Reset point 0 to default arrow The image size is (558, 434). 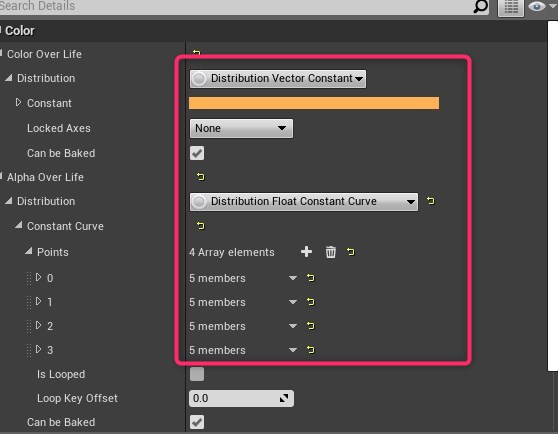[311, 278]
